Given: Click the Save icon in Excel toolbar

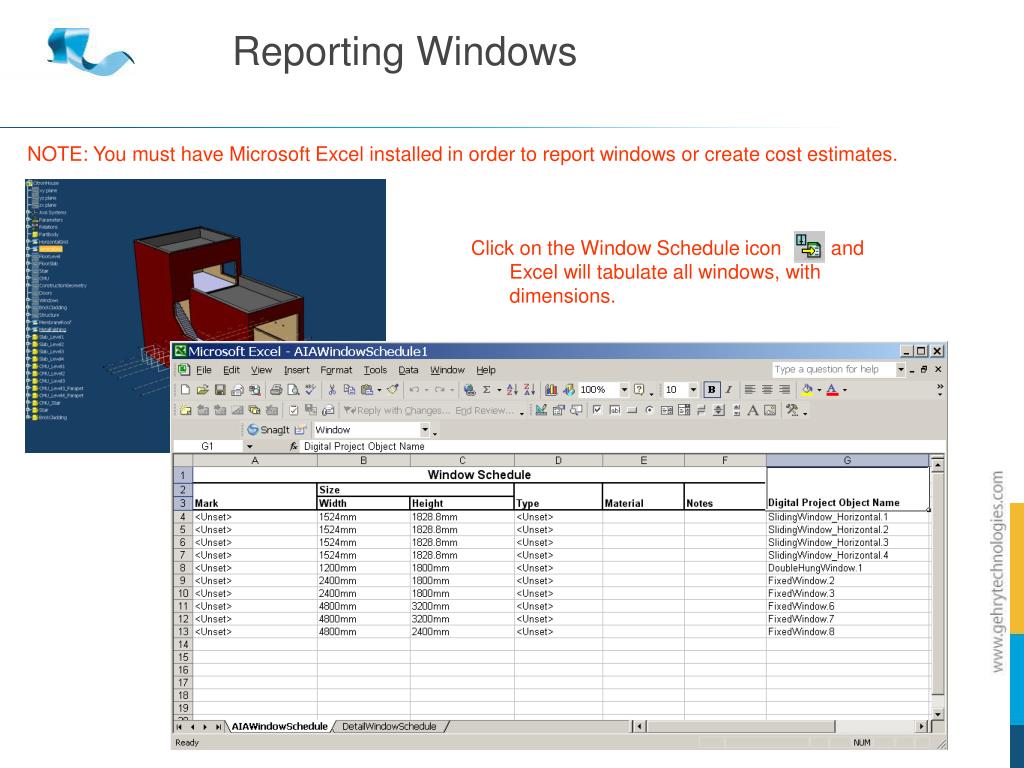Looking at the screenshot, I should coord(220,390).
